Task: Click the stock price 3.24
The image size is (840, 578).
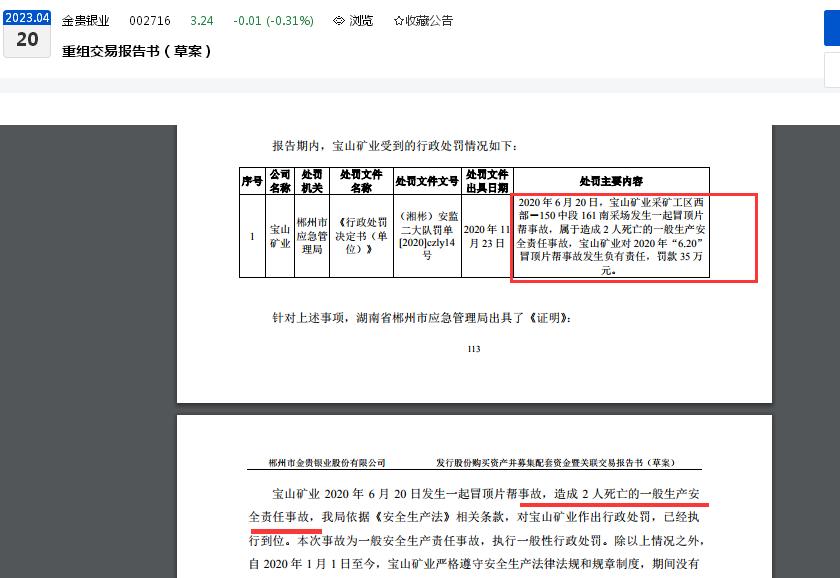Action: (201, 21)
